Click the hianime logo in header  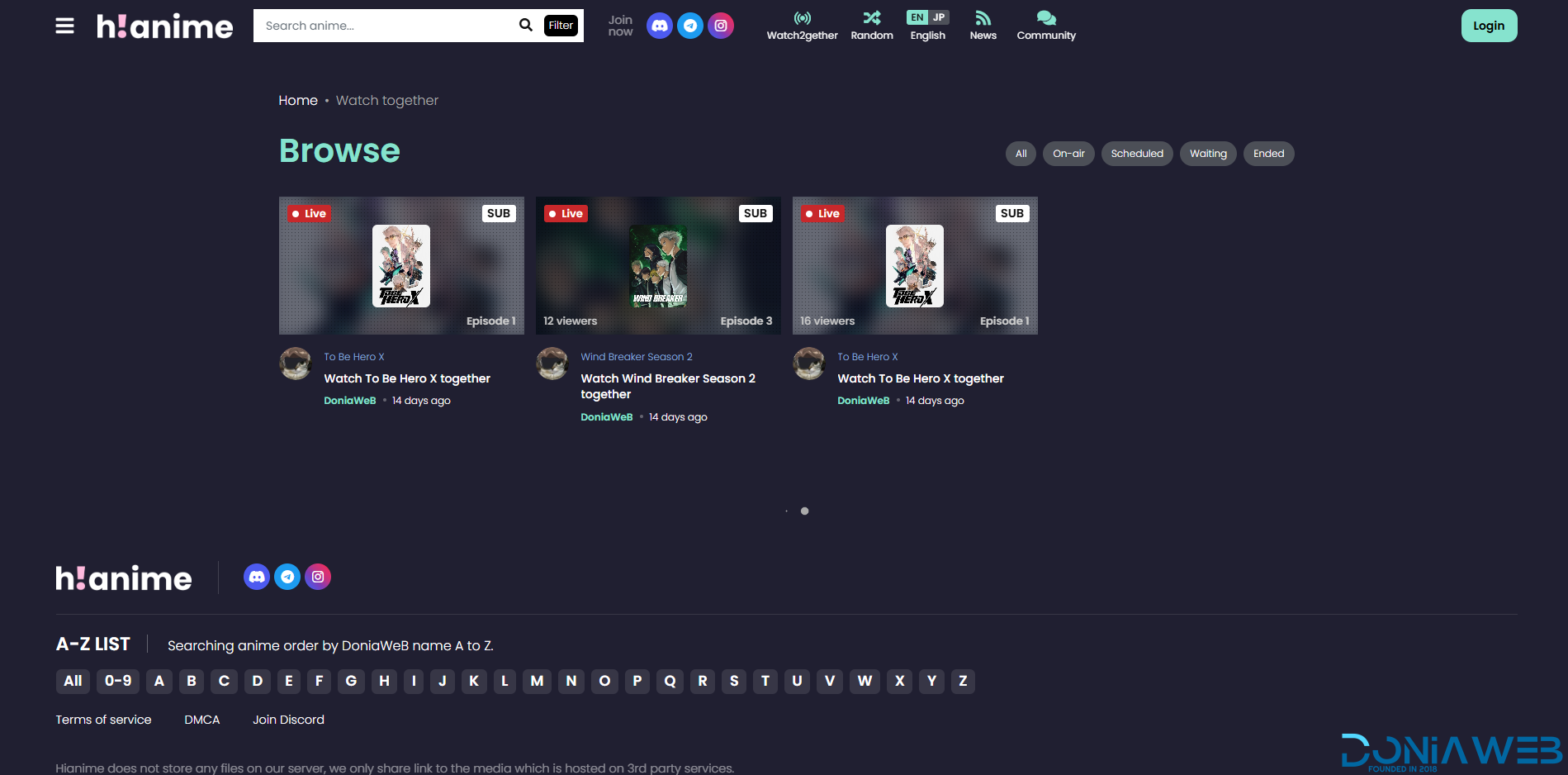(165, 26)
